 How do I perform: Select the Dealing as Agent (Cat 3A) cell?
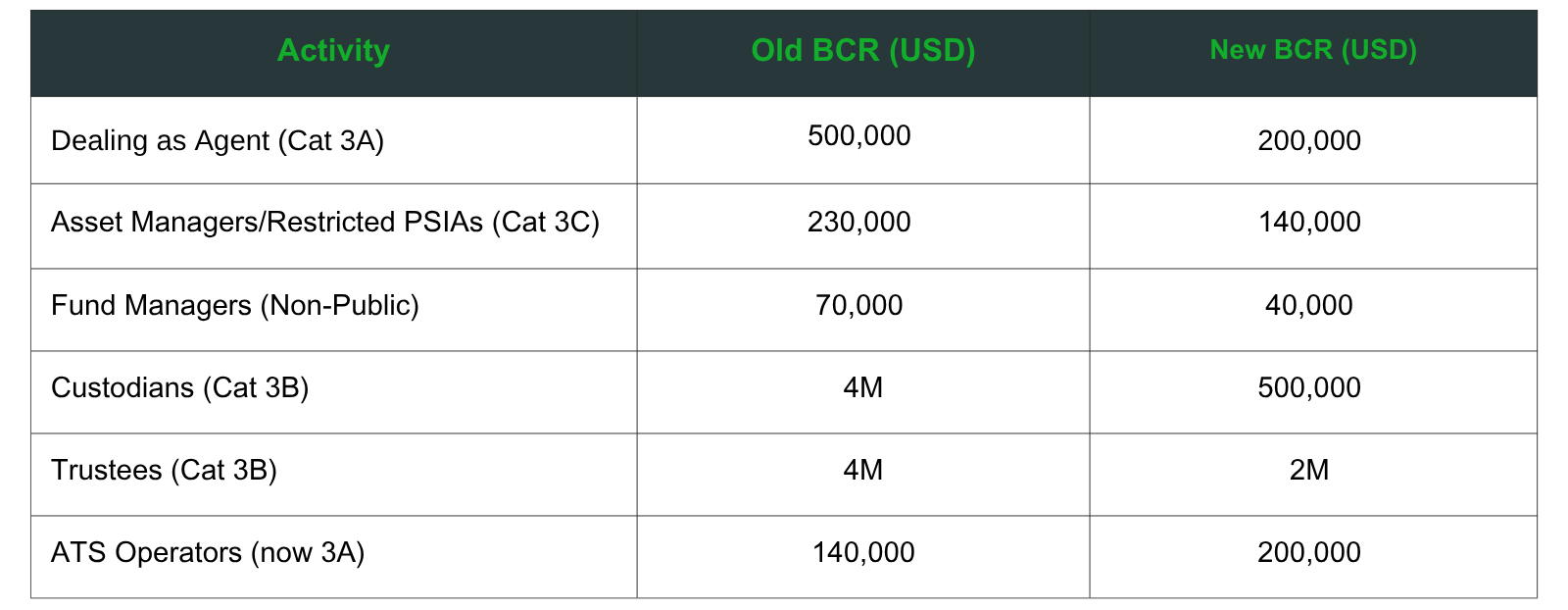click(x=334, y=140)
